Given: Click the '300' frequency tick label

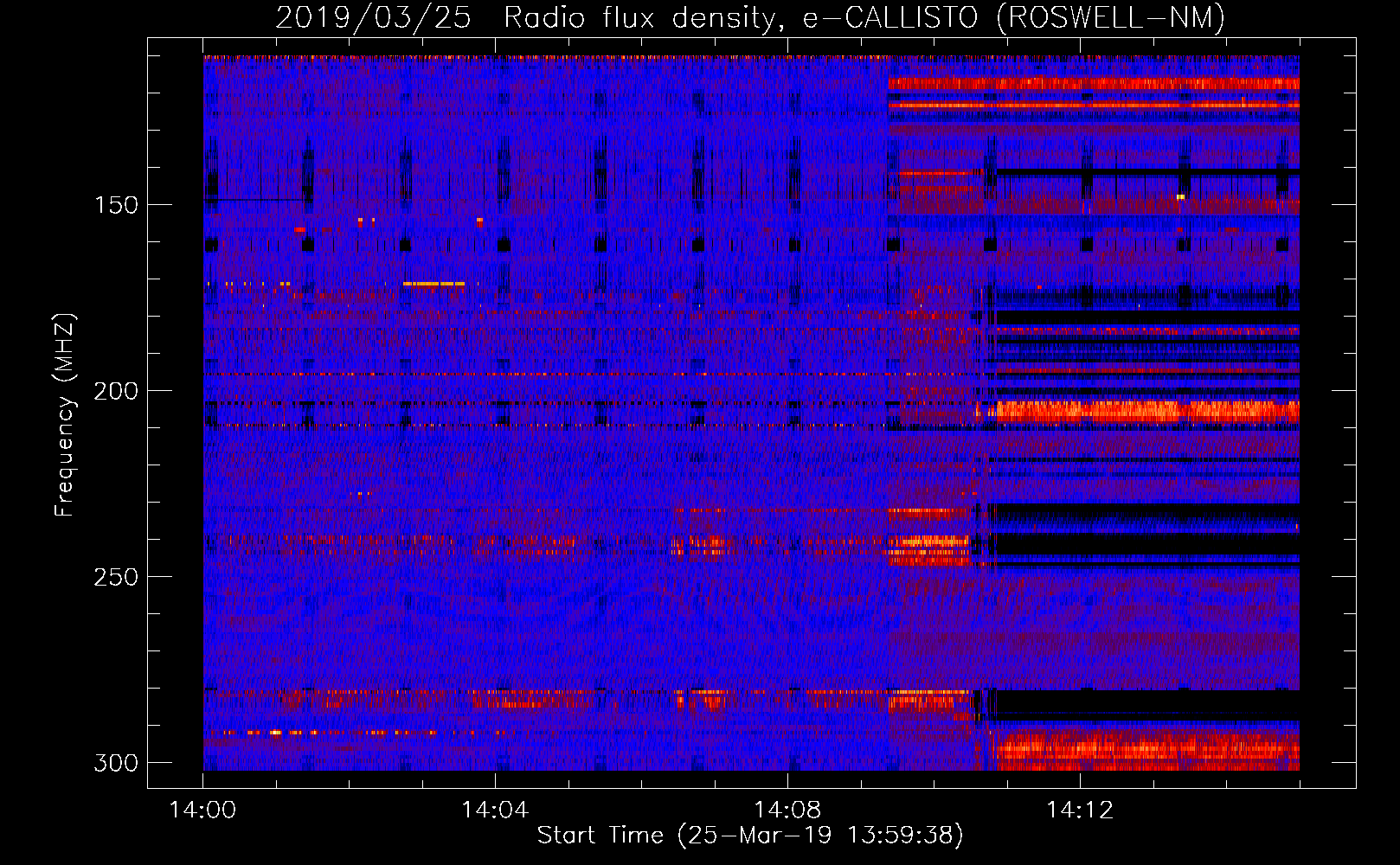Looking at the screenshot, I should (116, 763).
